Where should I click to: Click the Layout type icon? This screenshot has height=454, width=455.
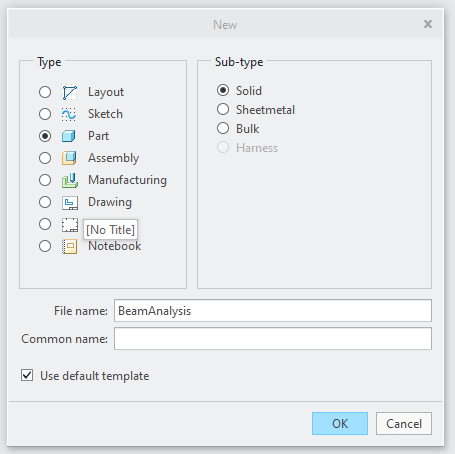tap(70, 92)
